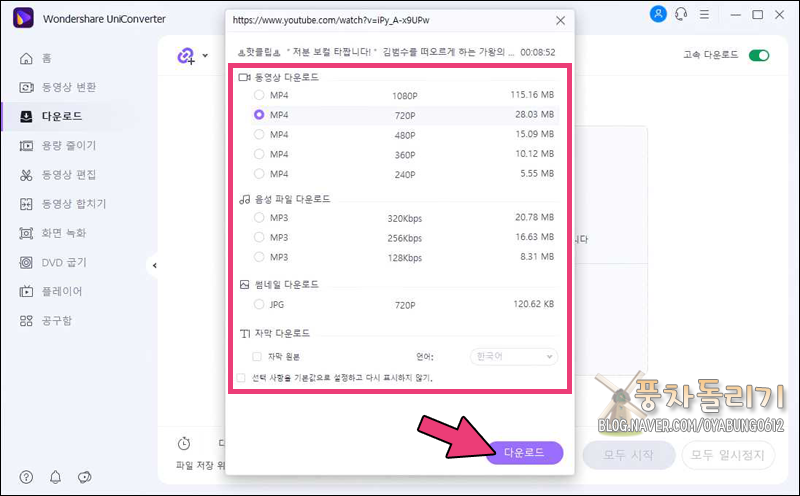Toggle the 고속 다운로드 high speed switch
Screen dimensions: 800x496
coord(759,55)
